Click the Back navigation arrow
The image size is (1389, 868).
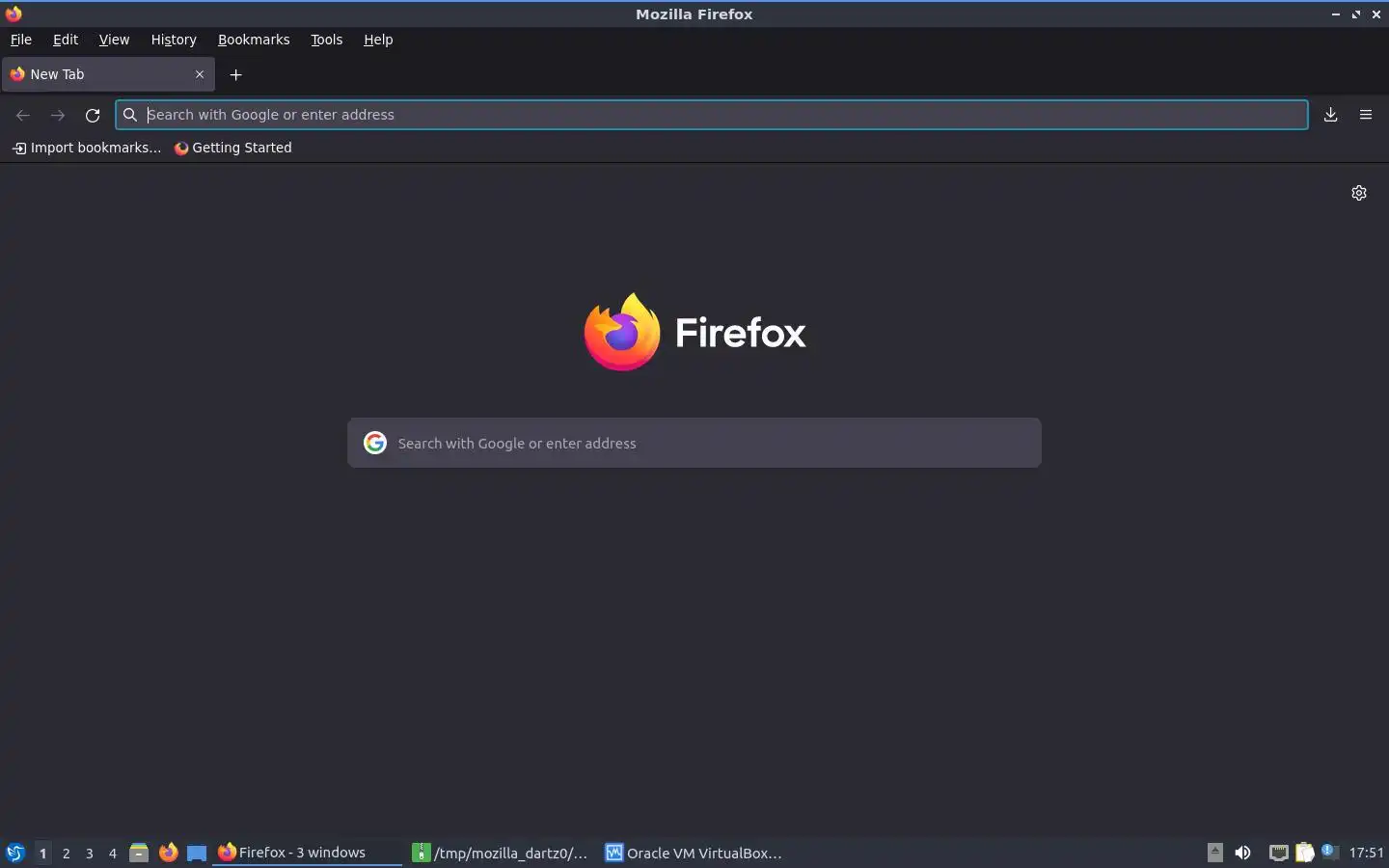click(x=23, y=115)
